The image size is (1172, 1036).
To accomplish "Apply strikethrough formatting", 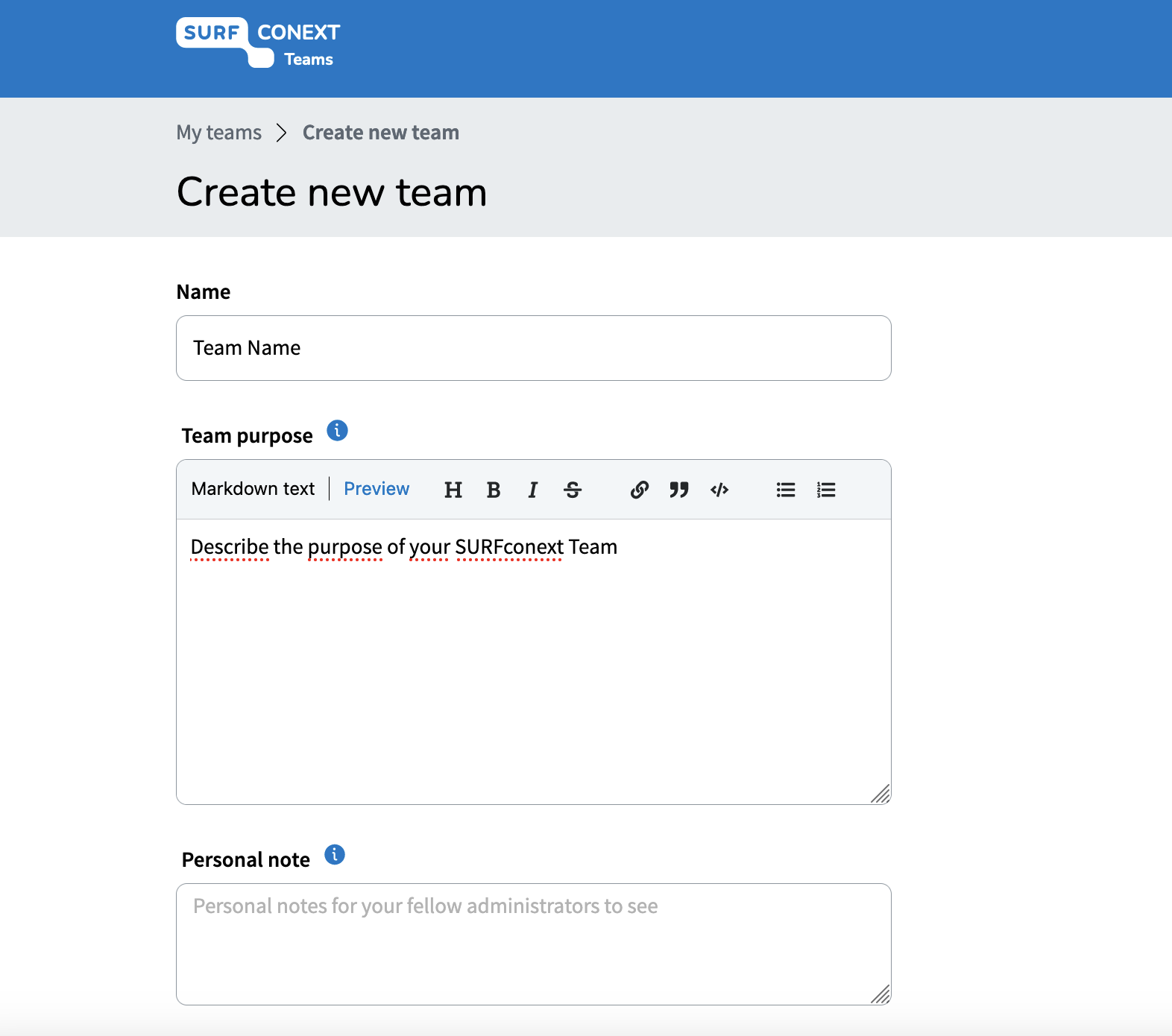I will 573,490.
